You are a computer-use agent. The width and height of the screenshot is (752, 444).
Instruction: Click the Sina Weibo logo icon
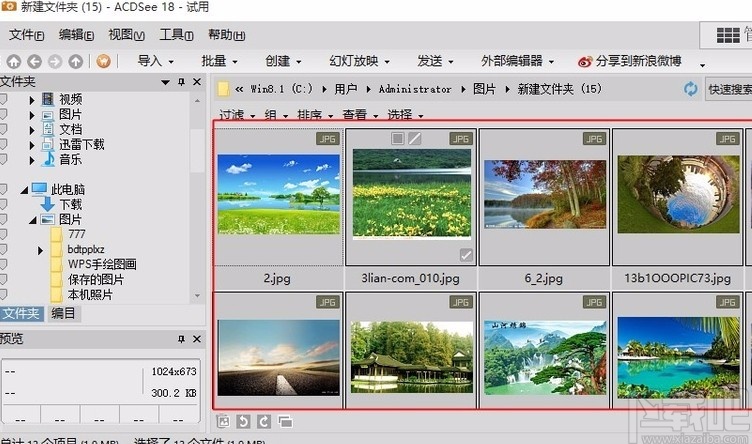click(585, 61)
